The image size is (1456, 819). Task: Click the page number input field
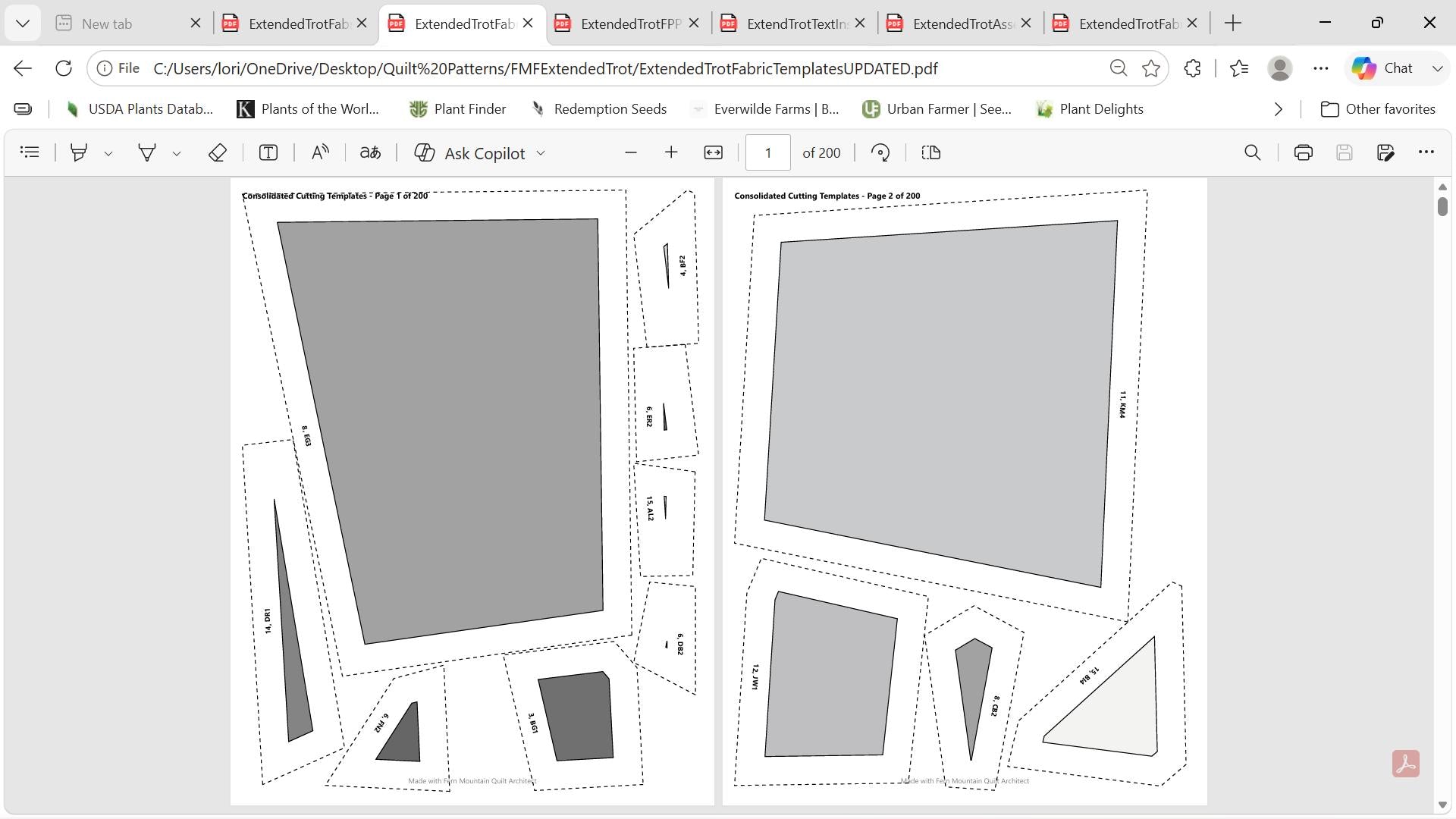(x=768, y=152)
